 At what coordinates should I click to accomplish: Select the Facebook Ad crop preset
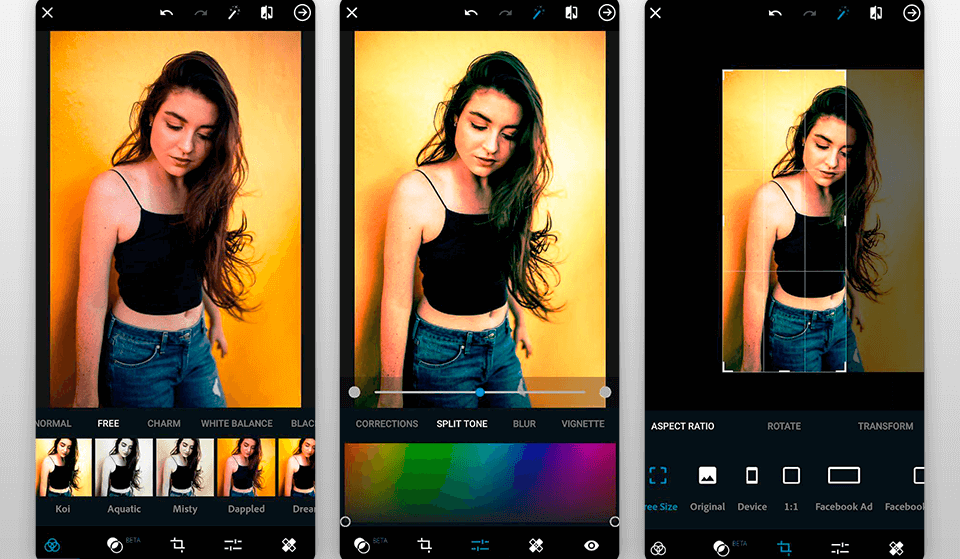[x=843, y=476]
